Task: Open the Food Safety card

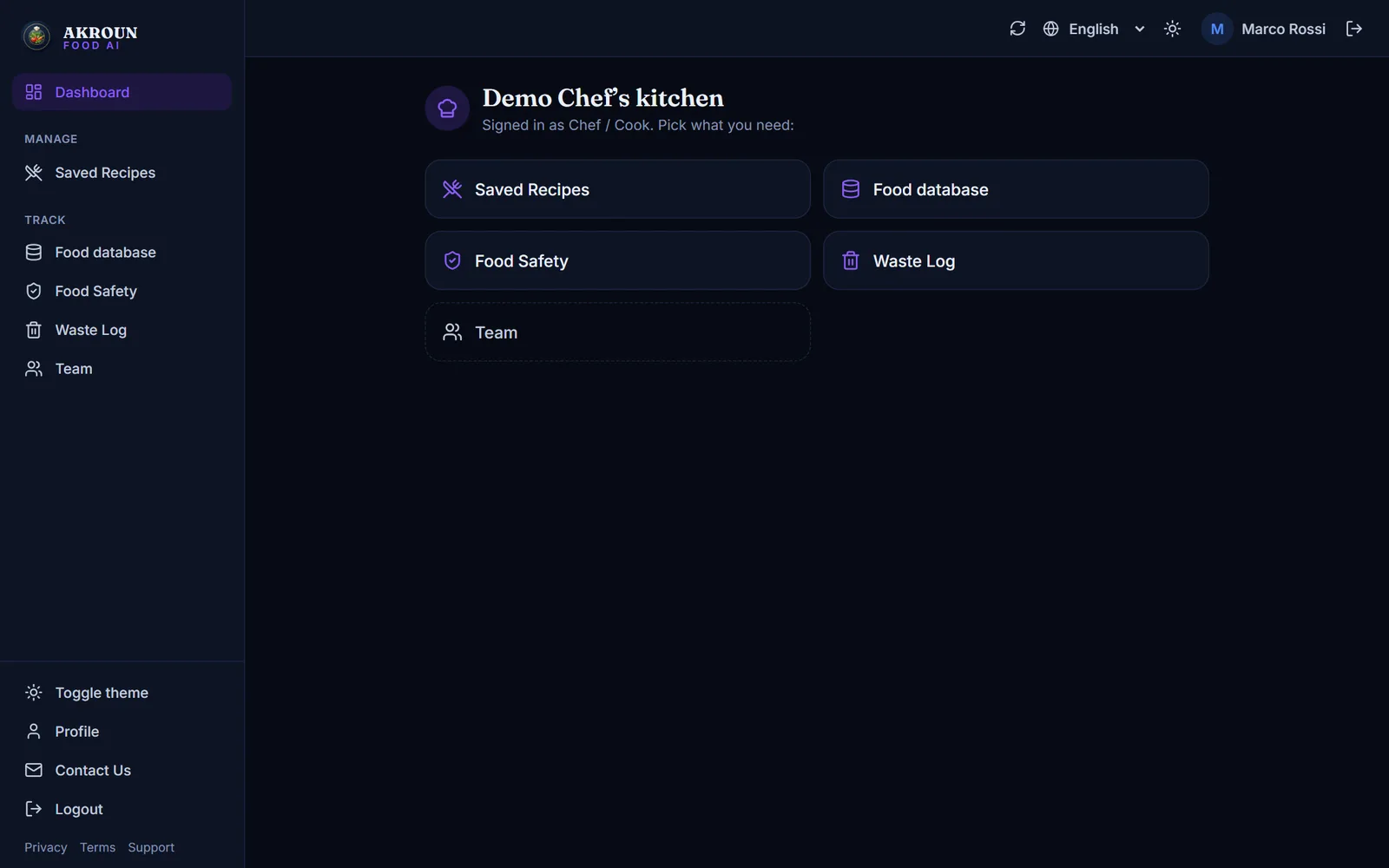Action: tap(617, 260)
